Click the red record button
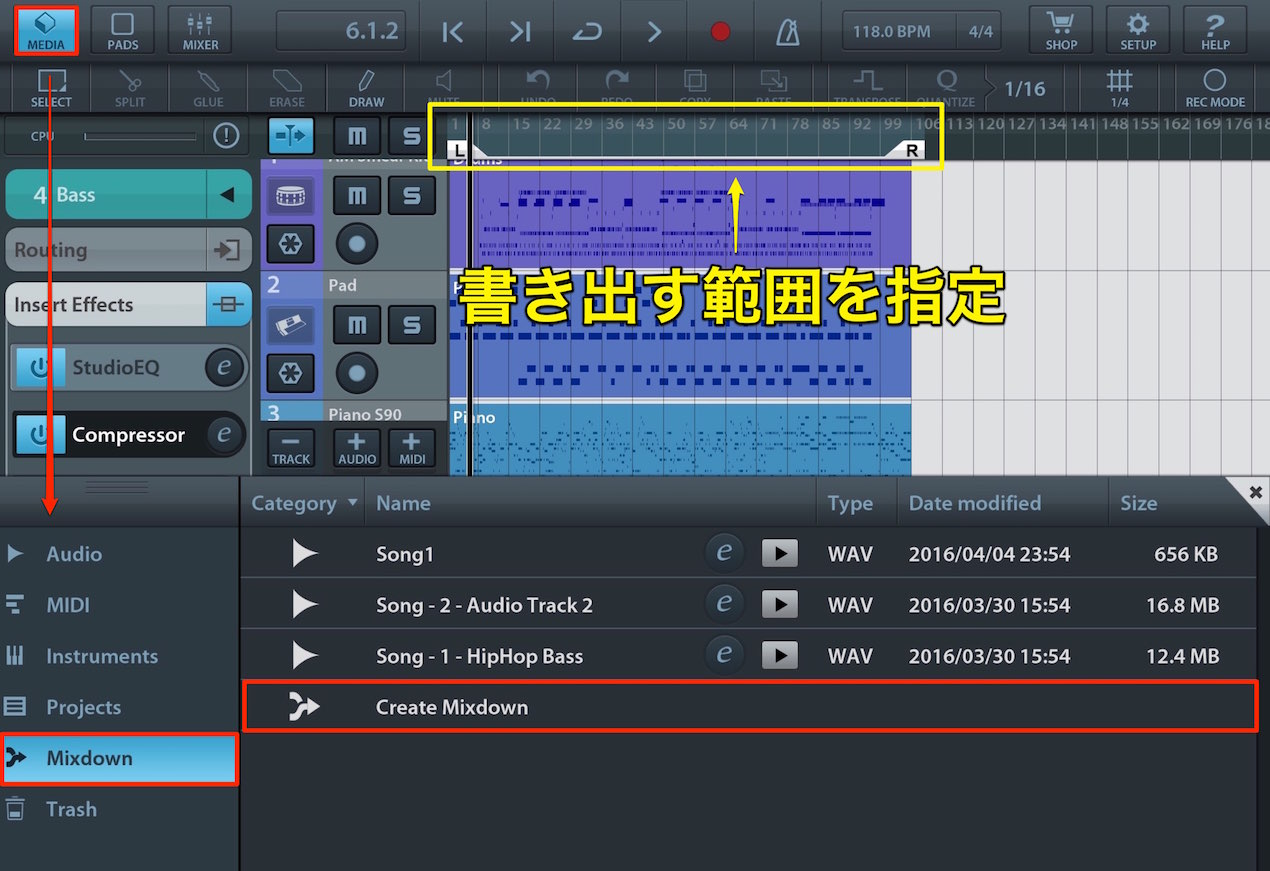Screen dimensions: 1270x871 pos(720,31)
